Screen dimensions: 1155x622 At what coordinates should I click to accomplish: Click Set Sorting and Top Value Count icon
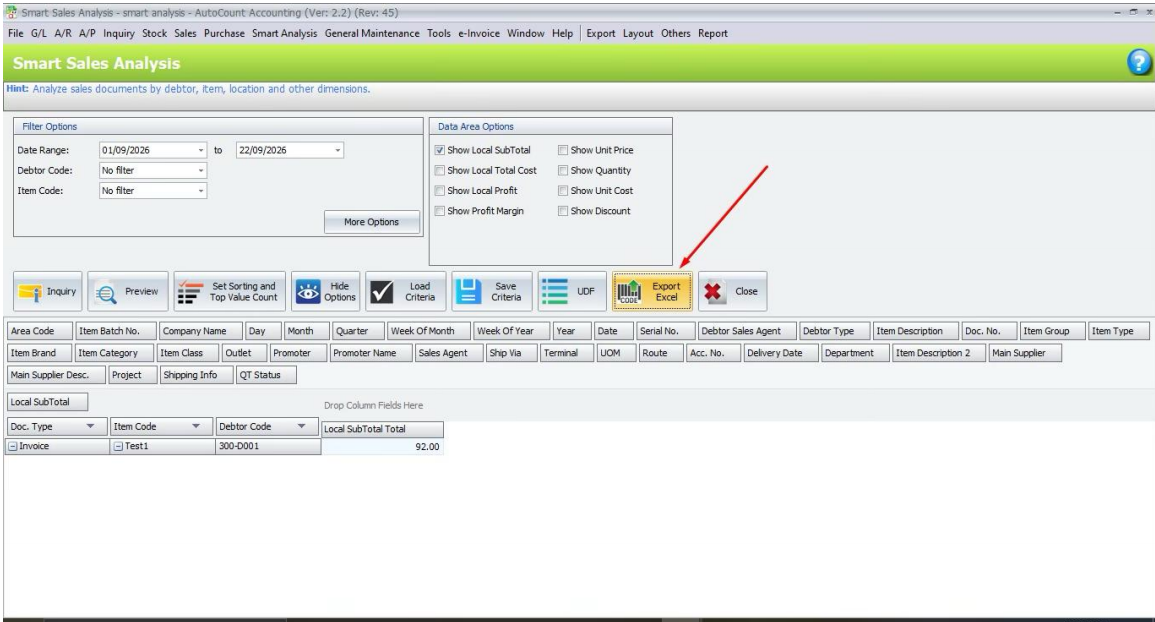[189, 293]
